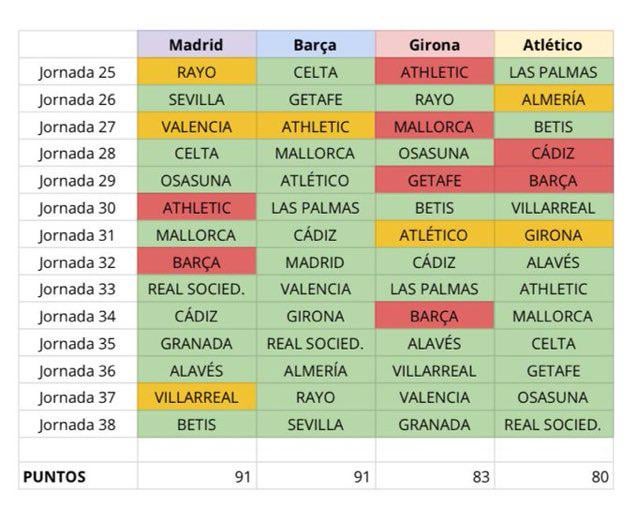Click the Jornada 25 row label
The height and width of the screenshot is (508, 637).
(x=77, y=72)
